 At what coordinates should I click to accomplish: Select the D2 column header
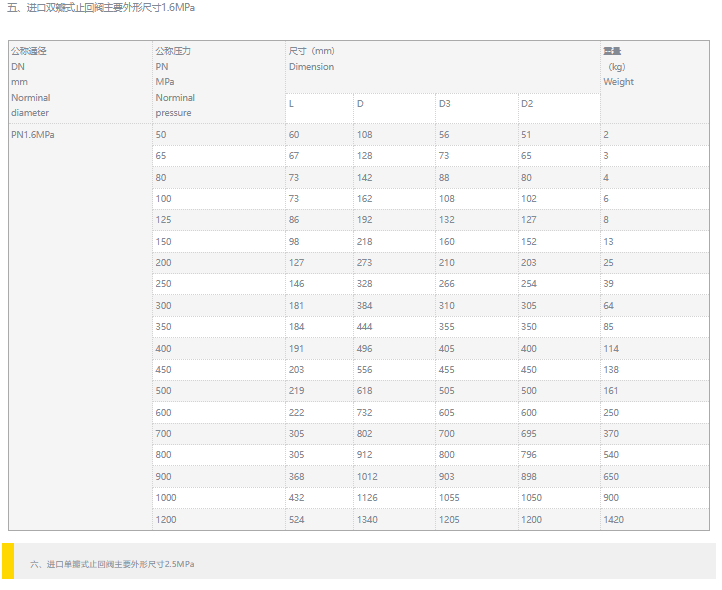527,104
